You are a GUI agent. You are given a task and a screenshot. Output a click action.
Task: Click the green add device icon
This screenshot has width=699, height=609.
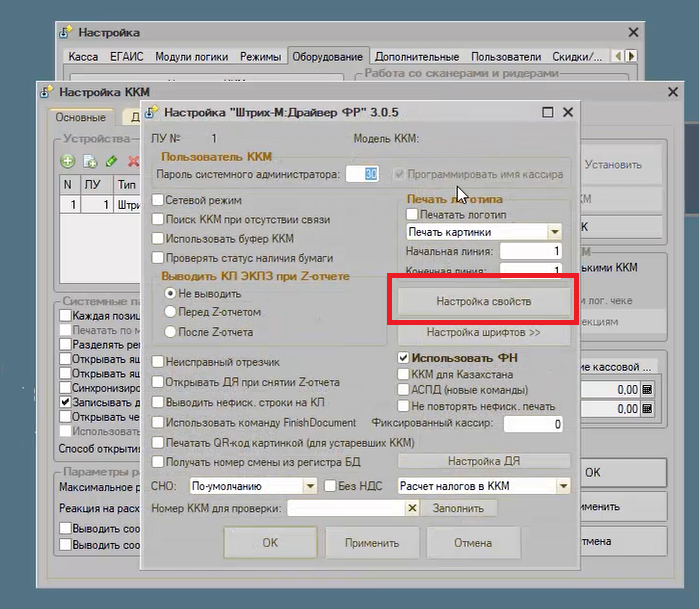68,161
